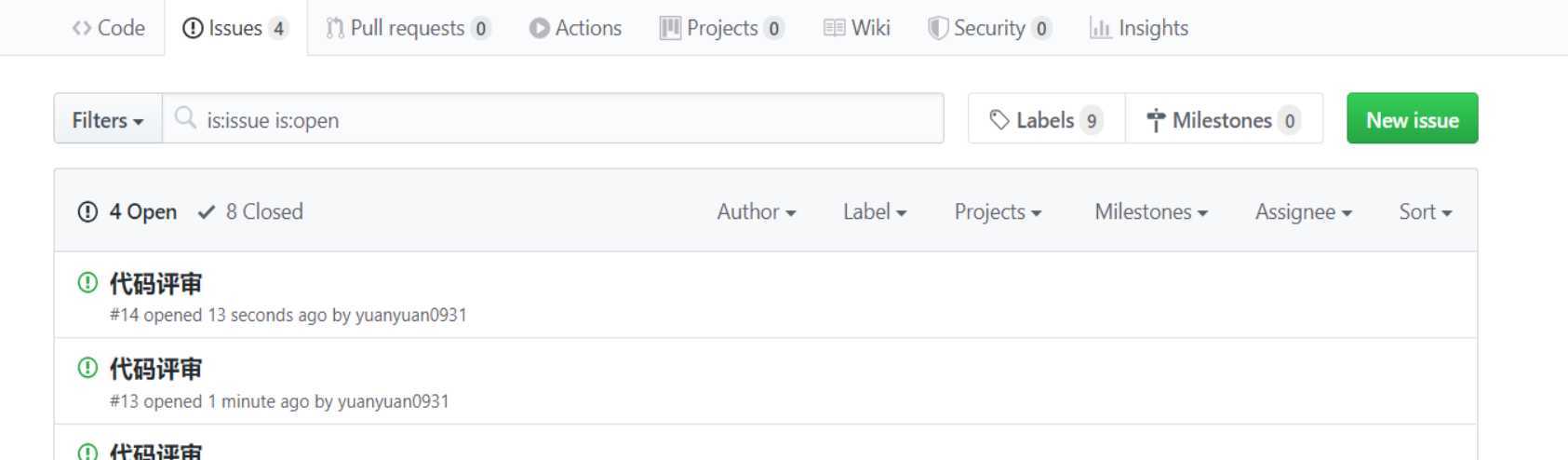
Task: Click the Insights bar graph icon
Action: 1101,29
